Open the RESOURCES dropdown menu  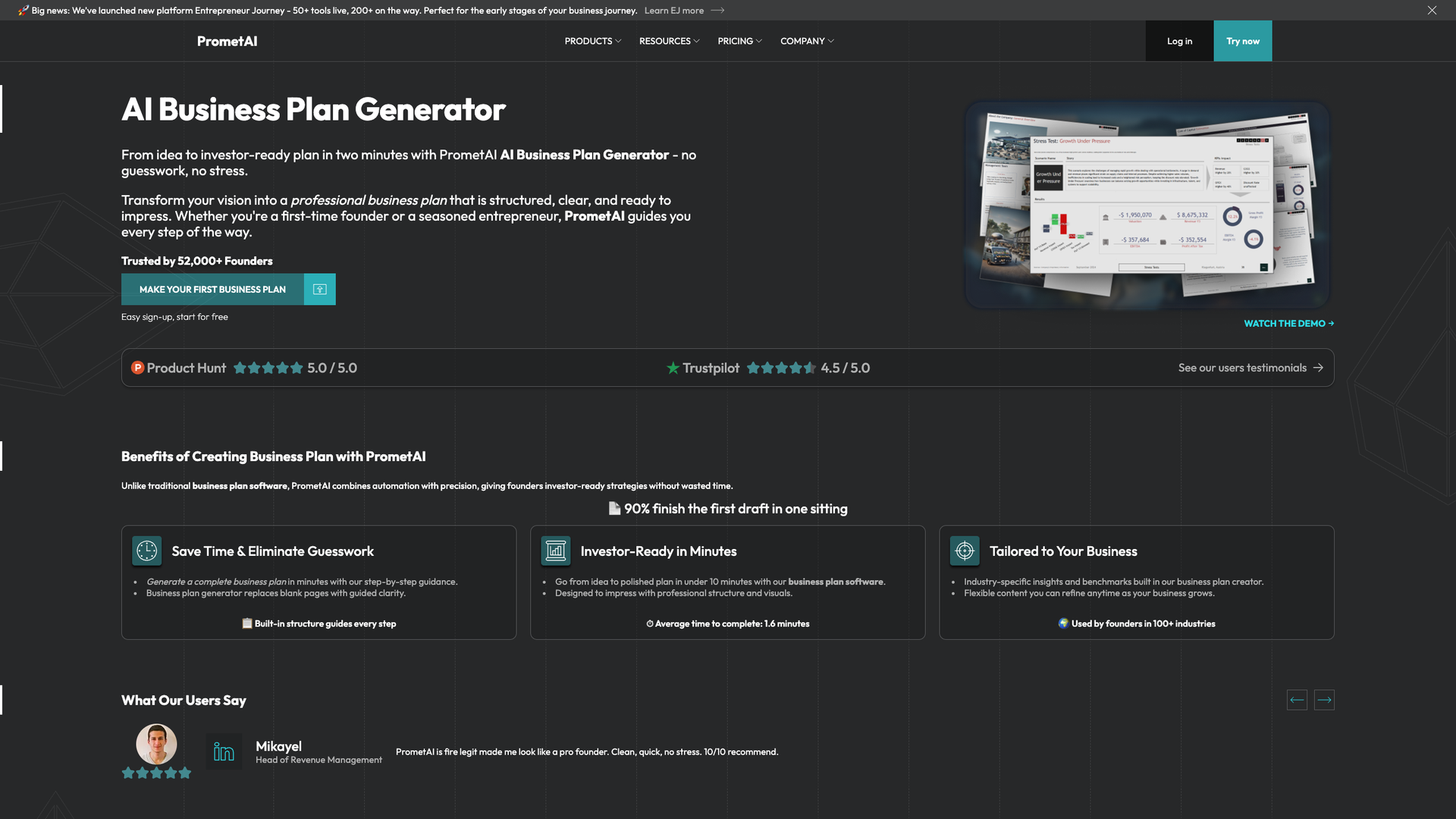point(669,41)
